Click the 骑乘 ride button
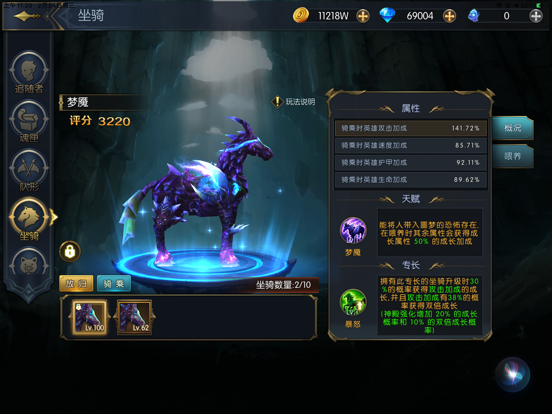Viewport: 552px width, 414px height. 114,283
